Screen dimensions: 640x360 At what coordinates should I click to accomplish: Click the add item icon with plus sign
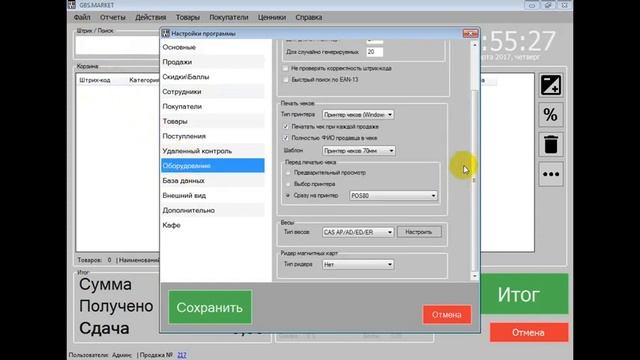551,85
